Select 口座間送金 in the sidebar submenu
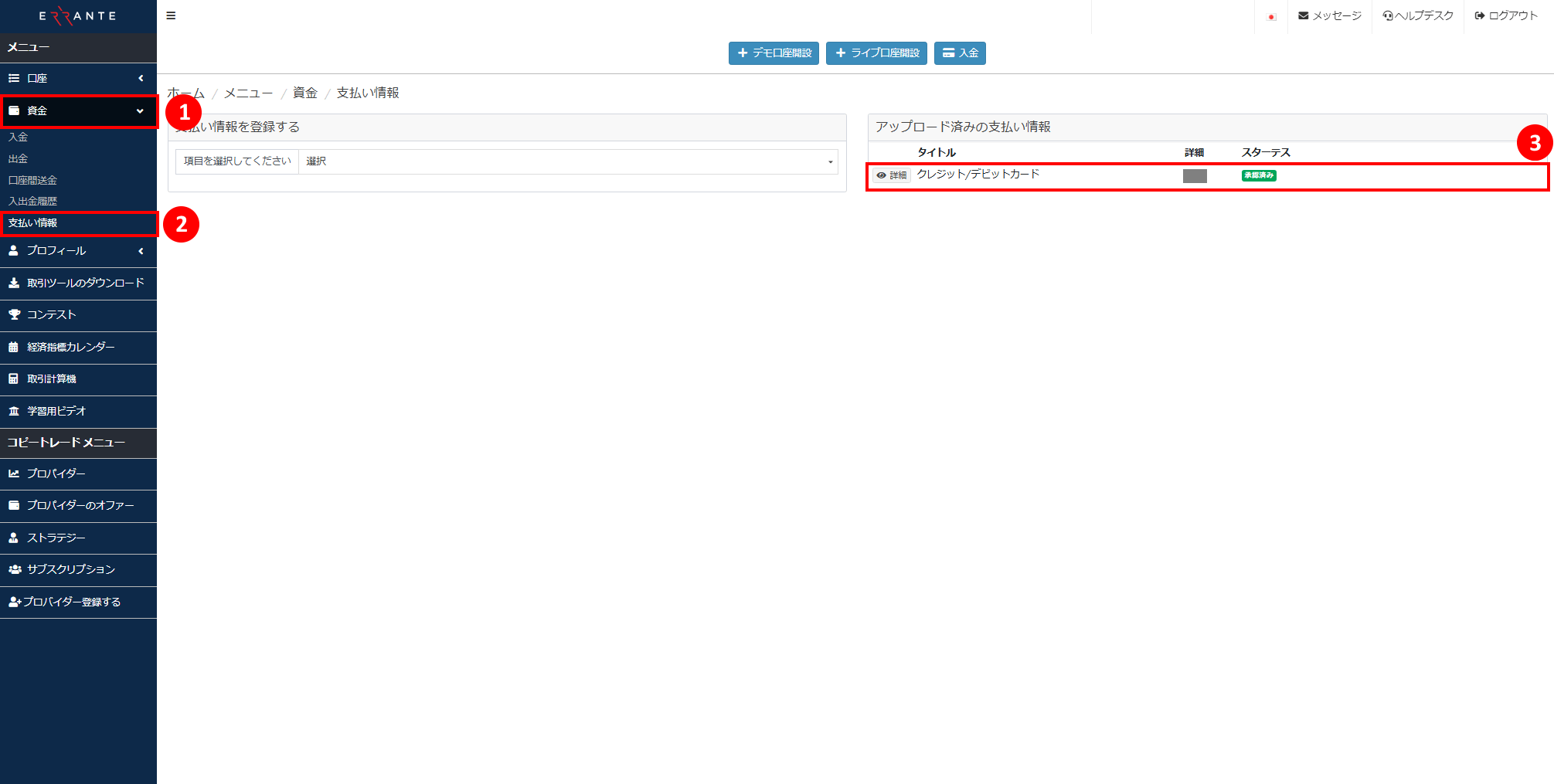This screenshot has height=784, width=1554. (33, 181)
